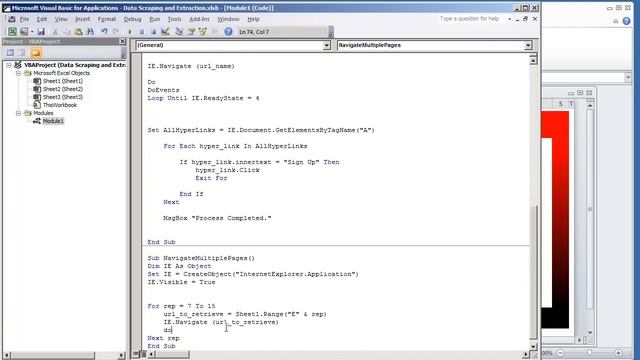Image resolution: width=640 pixels, height=360 pixels.
Task: Click the Procedure View button
Action: pos(136,354)
